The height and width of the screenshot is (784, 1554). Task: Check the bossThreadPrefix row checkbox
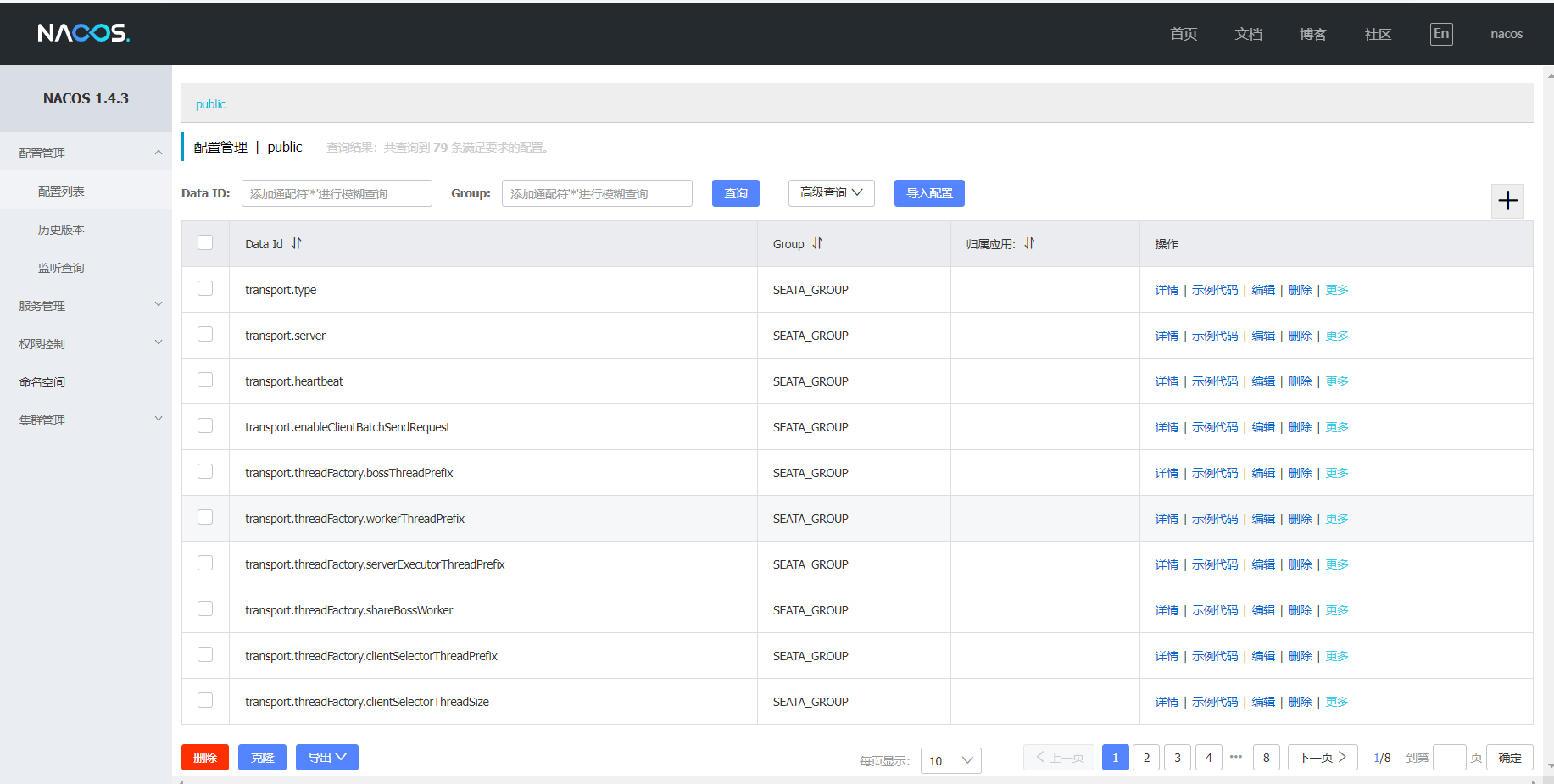[x=205, y=471]
